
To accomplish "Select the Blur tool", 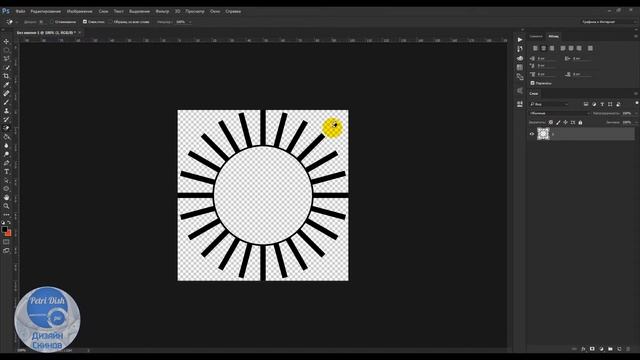I will coord(6,145).
